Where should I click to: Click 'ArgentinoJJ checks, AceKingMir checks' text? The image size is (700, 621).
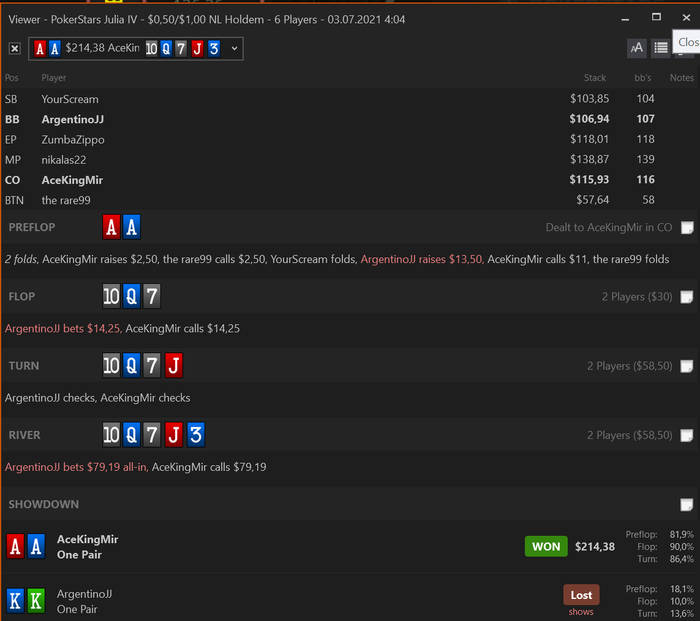click(x=97, y=398)
